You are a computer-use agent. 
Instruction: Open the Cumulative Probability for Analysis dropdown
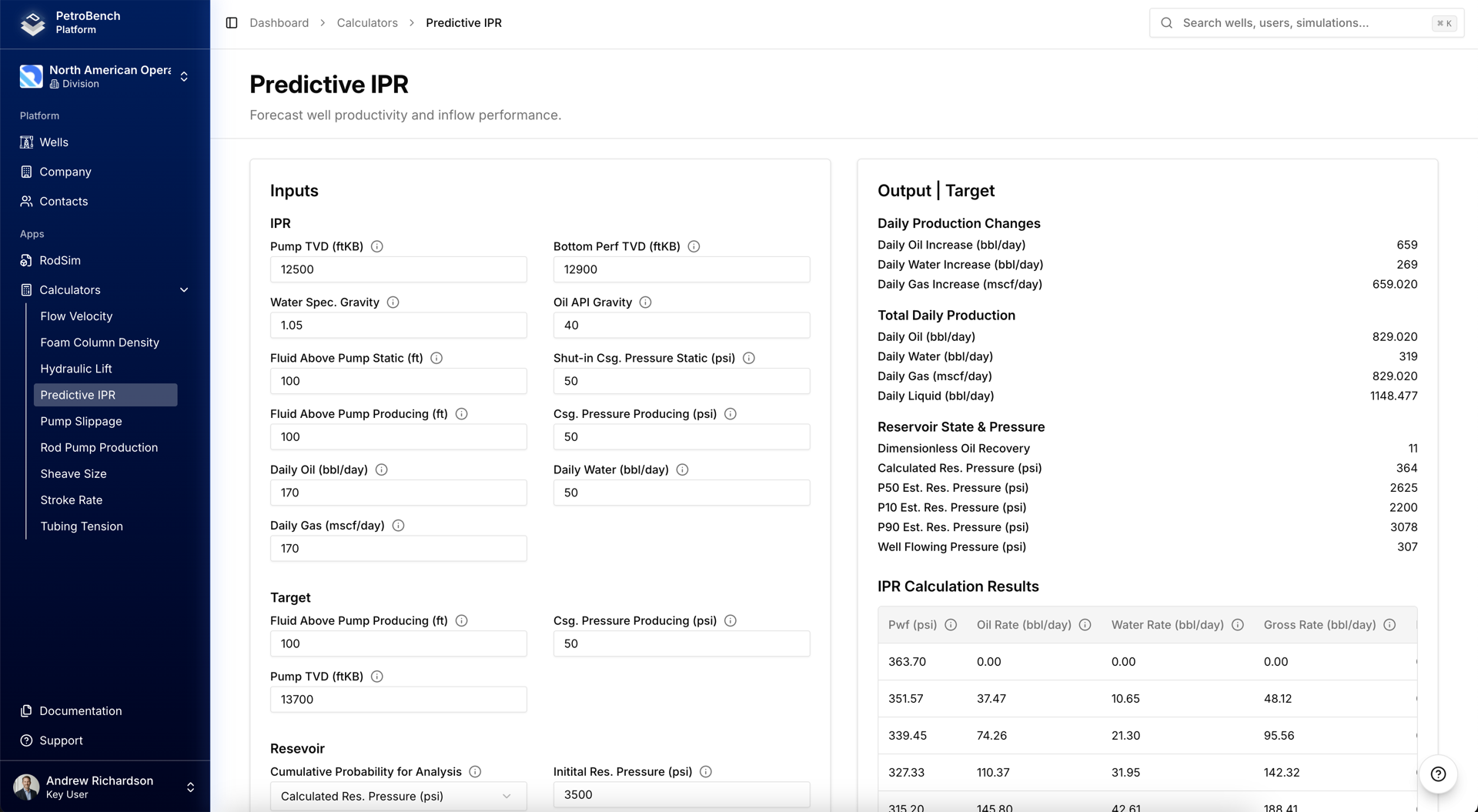tap(398, 796)
